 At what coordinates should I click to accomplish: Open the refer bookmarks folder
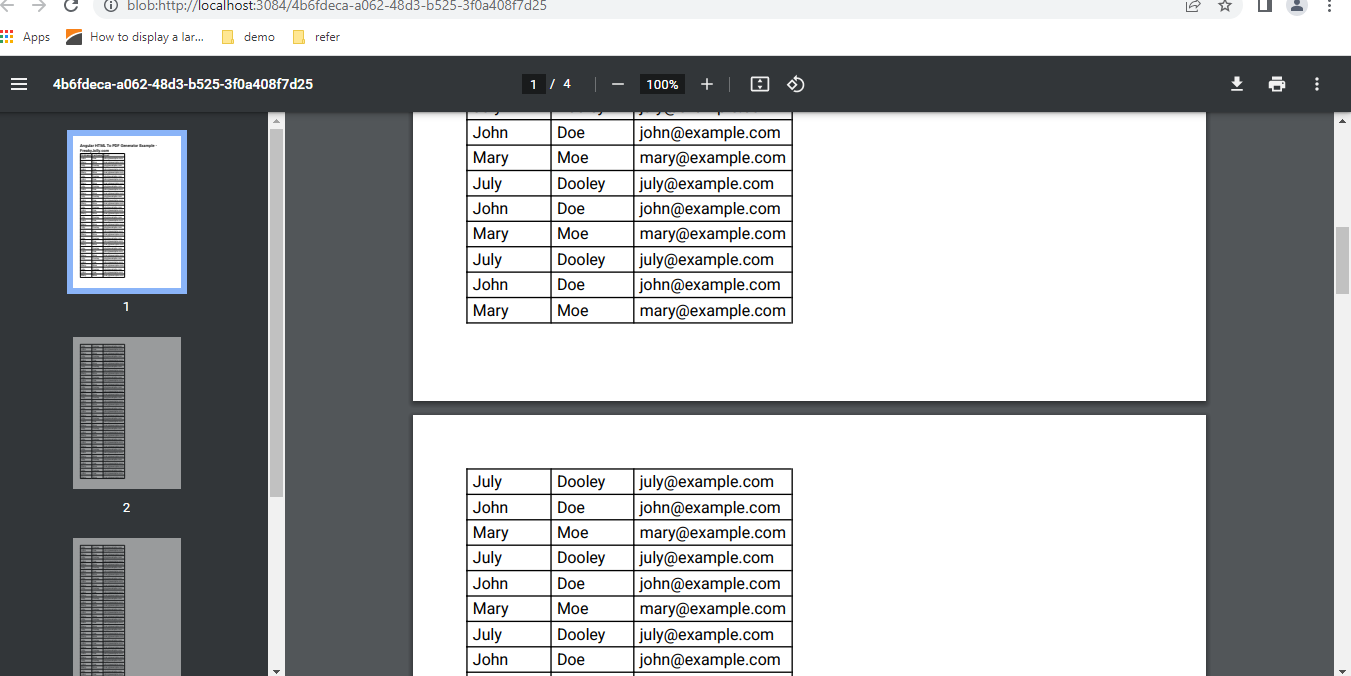[315, 36]
